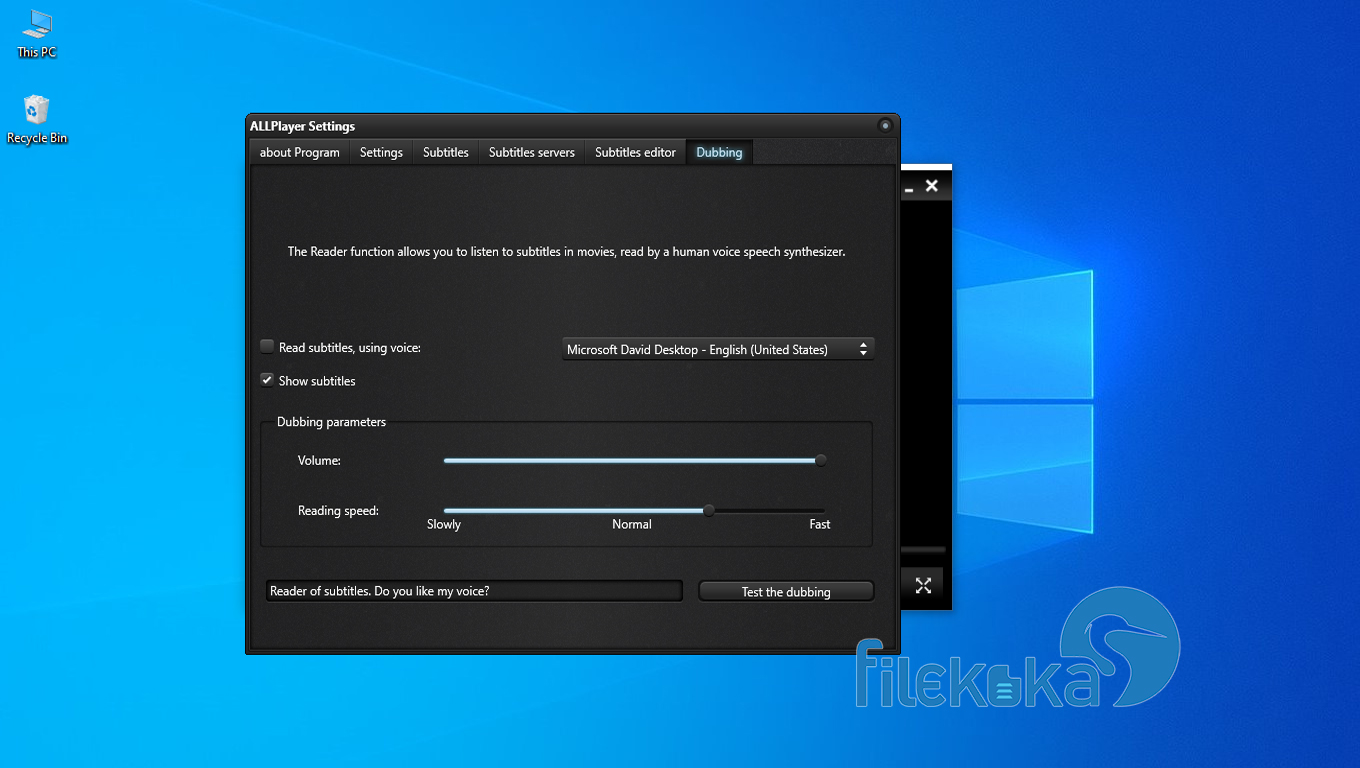
Task: Click the Reading speed slider handle
Action: click(709, 510)
